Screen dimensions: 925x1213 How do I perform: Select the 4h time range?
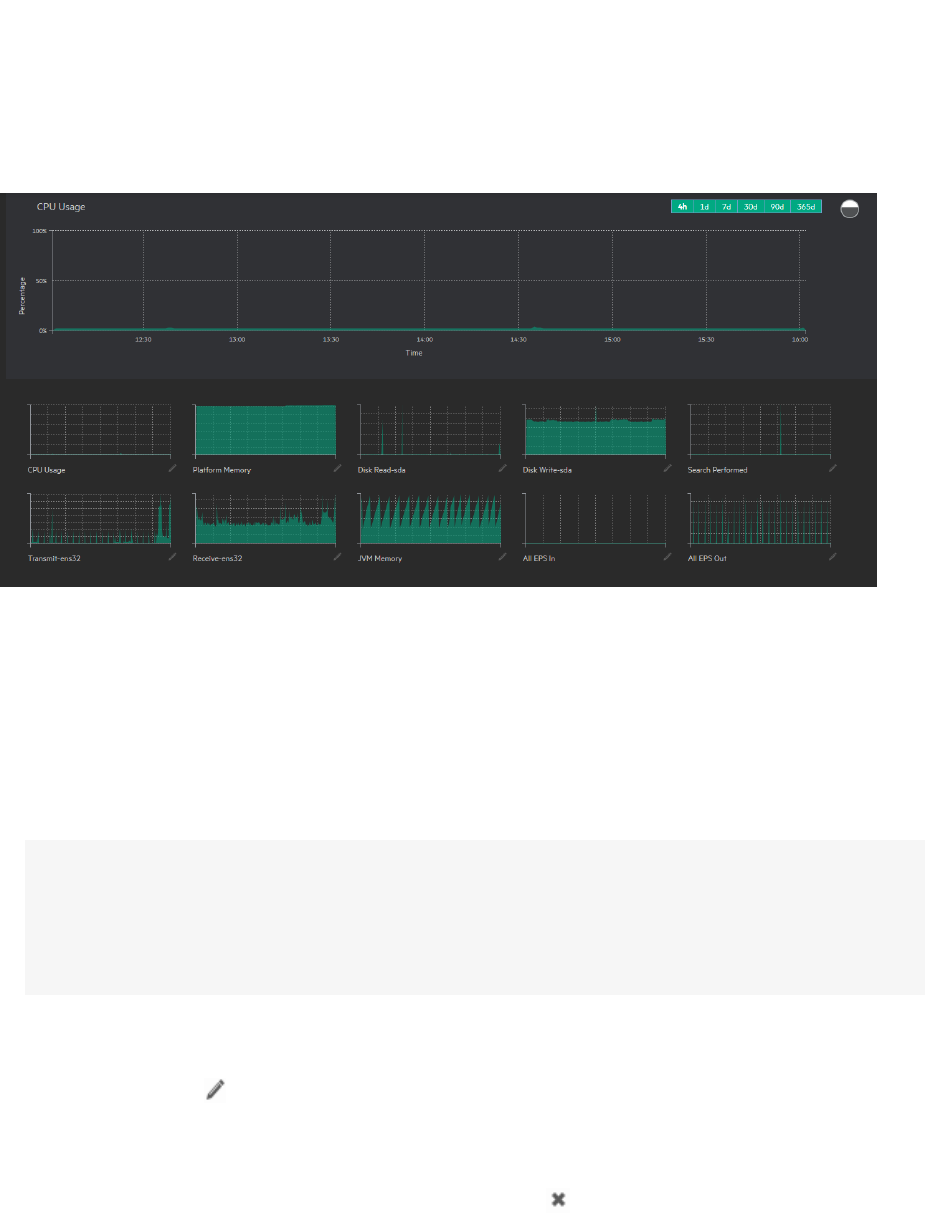coord(682,207)
